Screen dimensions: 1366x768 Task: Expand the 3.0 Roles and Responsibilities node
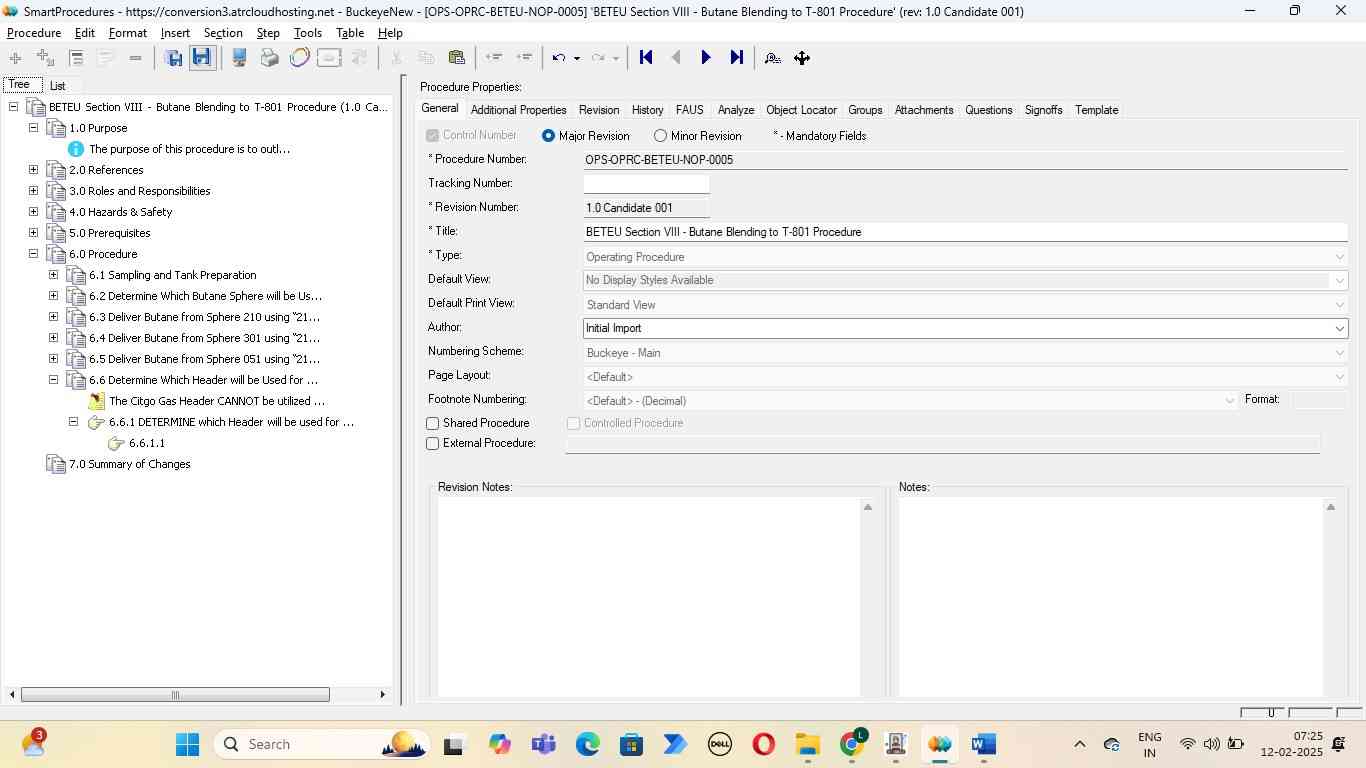coord(33,191)
